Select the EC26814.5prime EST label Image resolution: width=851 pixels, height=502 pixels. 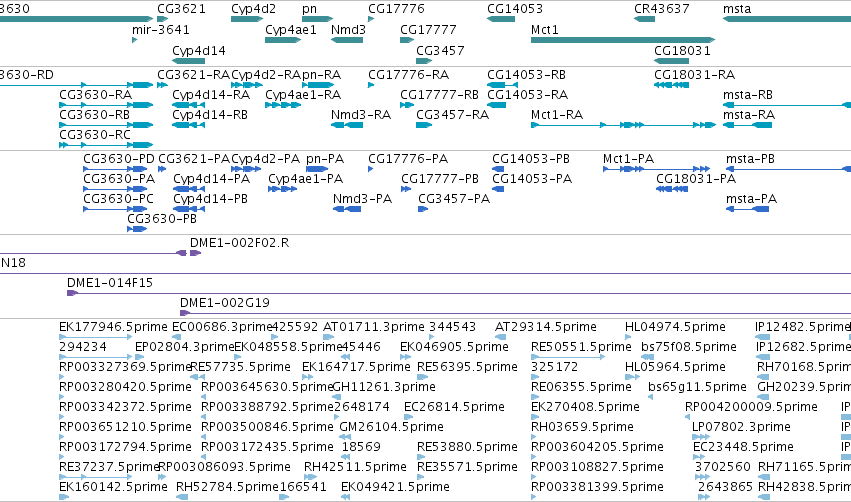[x=454, y=407]
